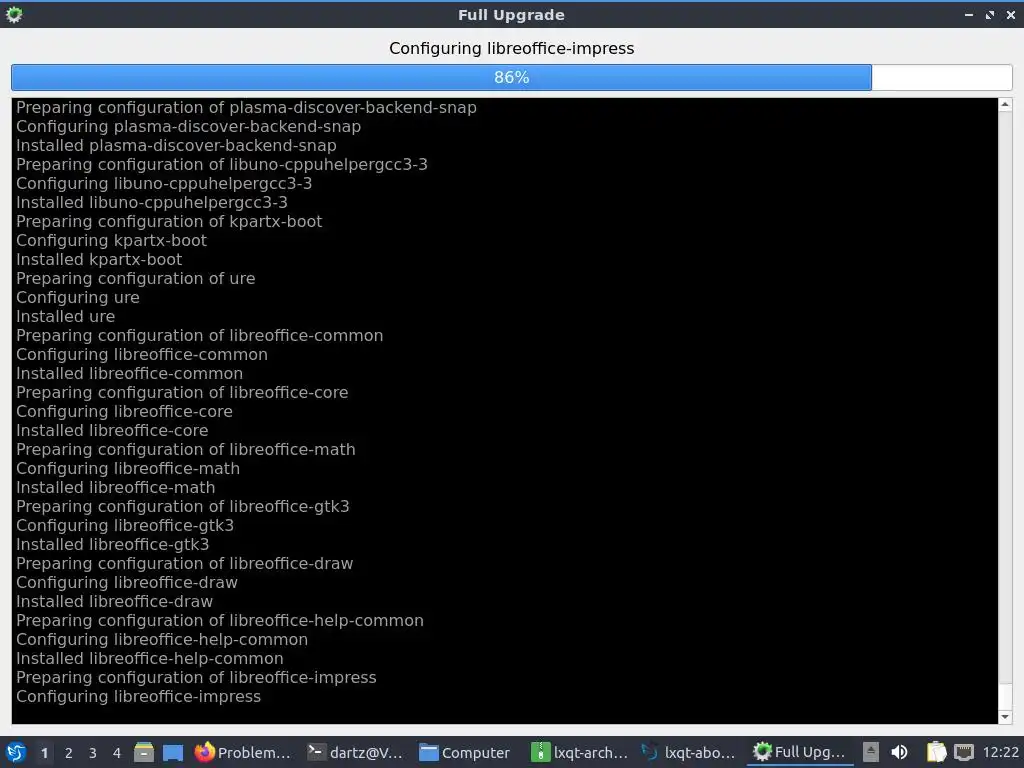
Task: Click the 'Configuring libreoffice-impress' status label above the progress bar
Action: (511, 48)
